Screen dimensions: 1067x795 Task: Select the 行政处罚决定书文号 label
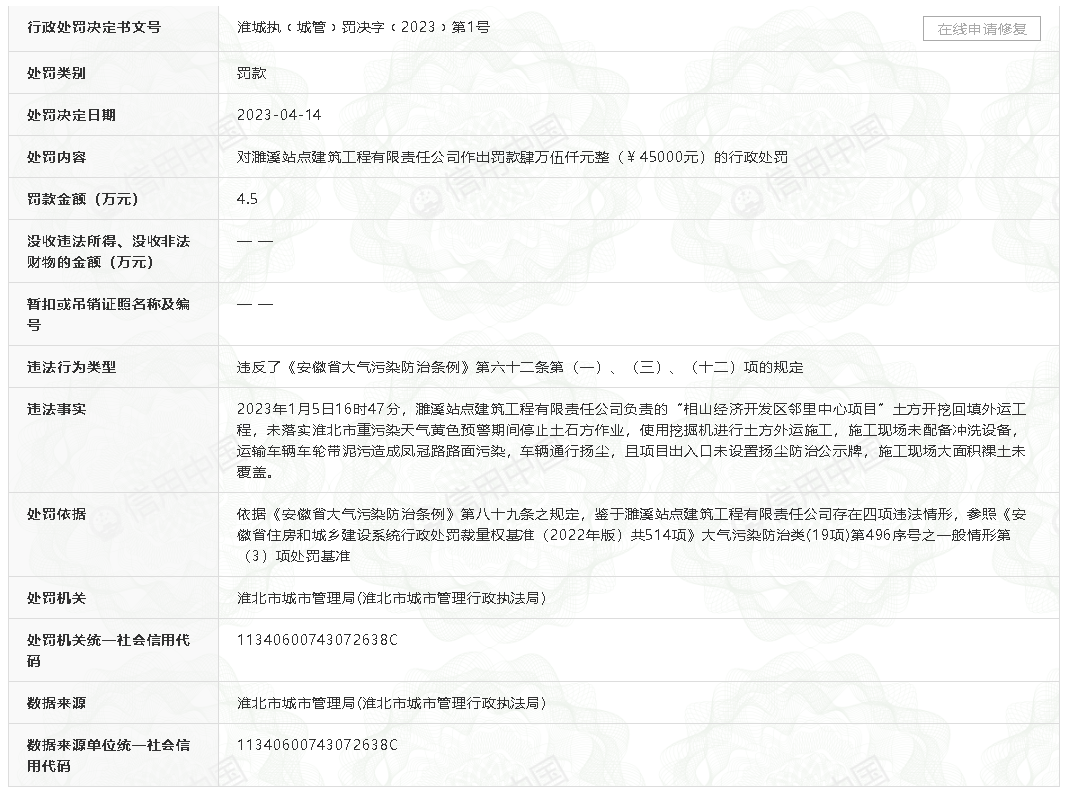(x=94, y=27)
